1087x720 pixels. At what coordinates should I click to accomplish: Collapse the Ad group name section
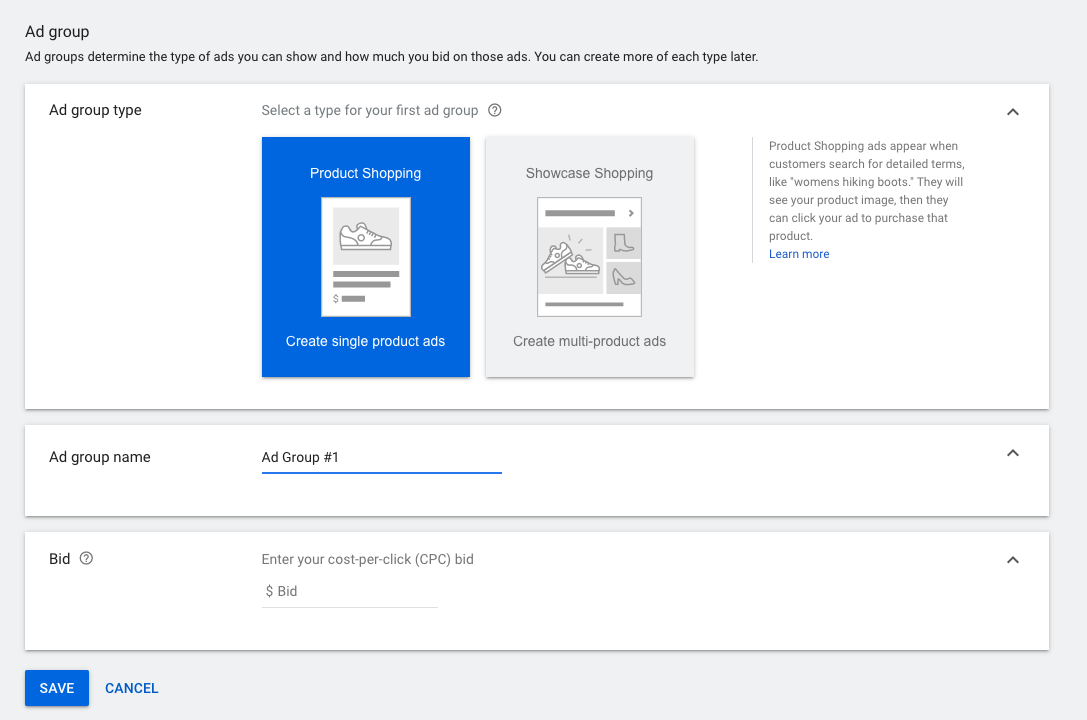pyautogui.click(x=1013, y=453)
